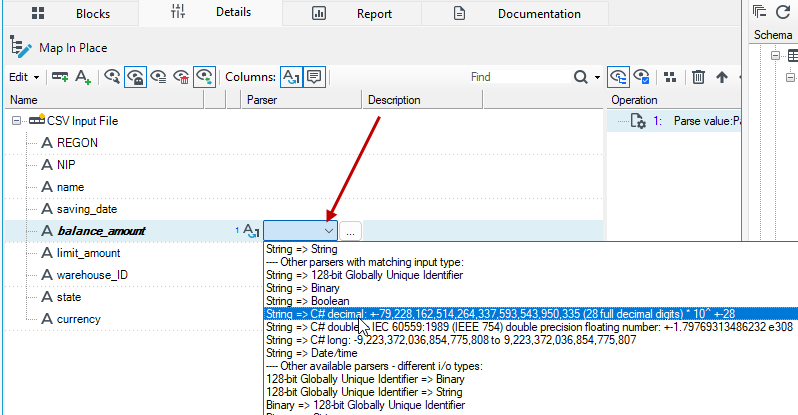Select the state field row
The height and width of the screenshot is (415, 798).
(x=134, y=297)
